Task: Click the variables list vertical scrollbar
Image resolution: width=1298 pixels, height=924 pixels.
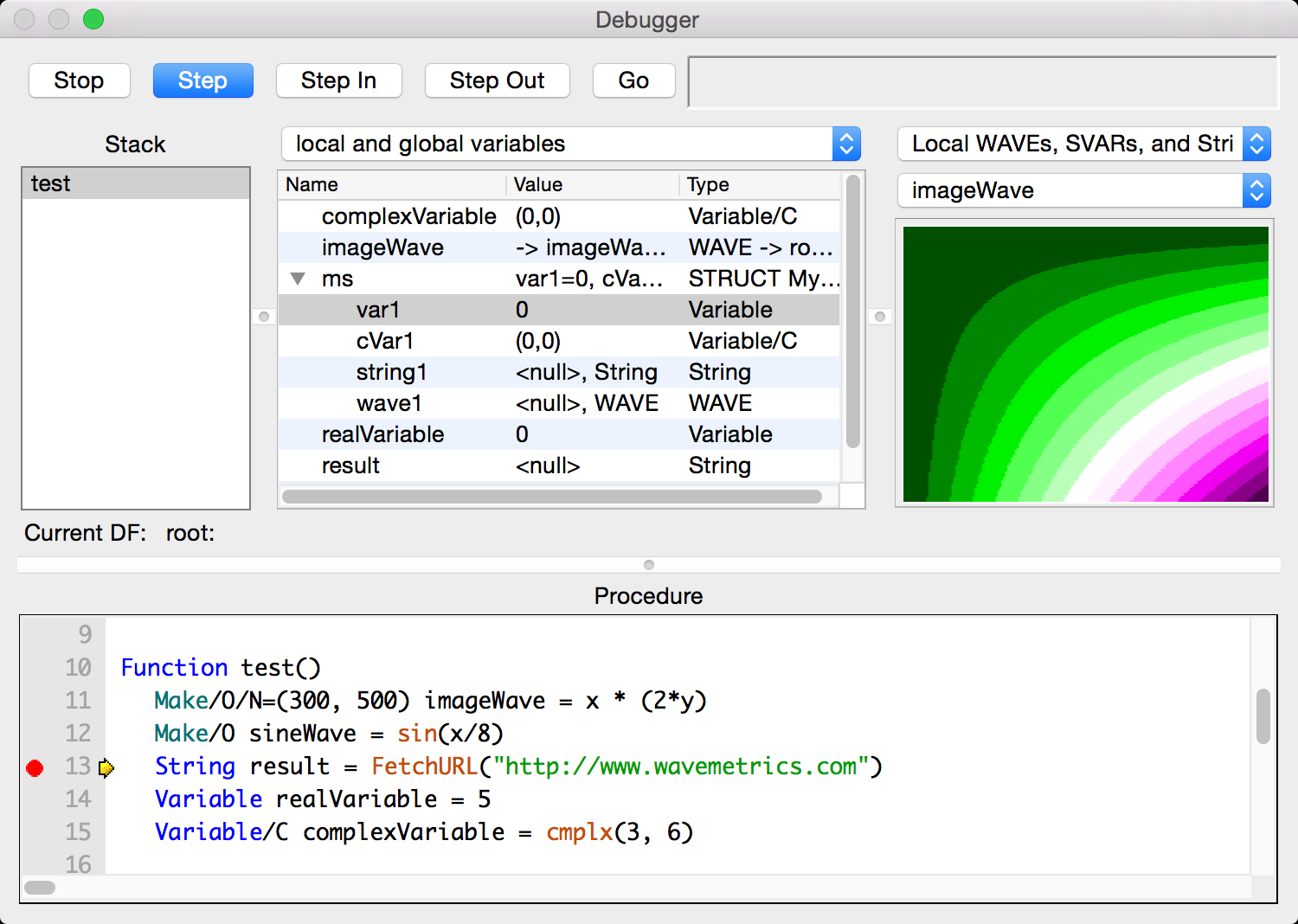Action: (x=853, y=311)
